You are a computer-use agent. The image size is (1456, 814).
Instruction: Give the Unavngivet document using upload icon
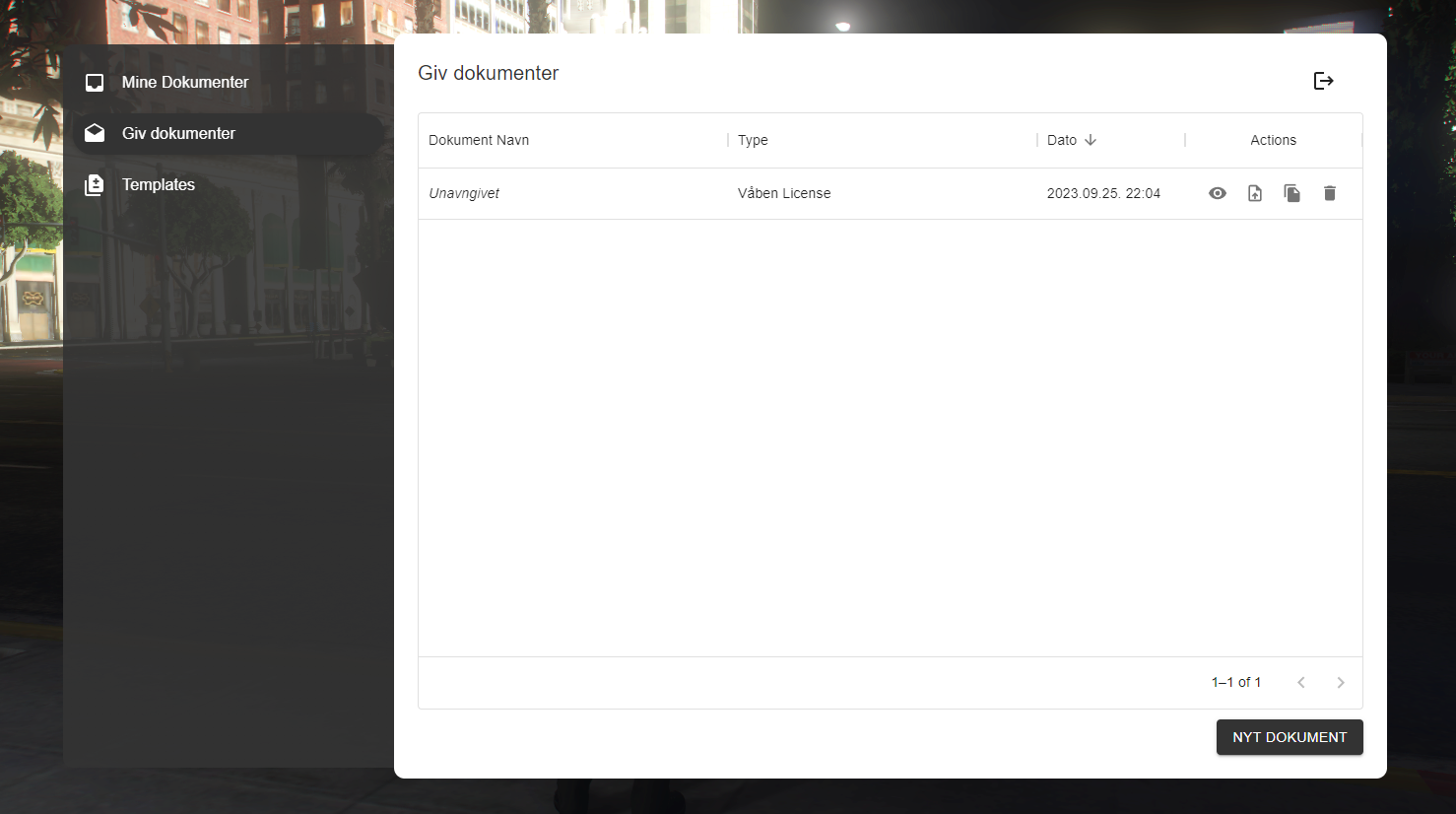pyautogui.click(x=1255, y=193)
